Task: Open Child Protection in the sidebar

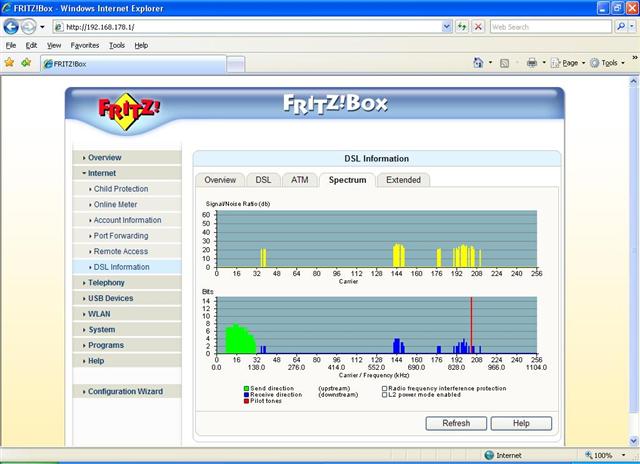Action: (127, 189)
